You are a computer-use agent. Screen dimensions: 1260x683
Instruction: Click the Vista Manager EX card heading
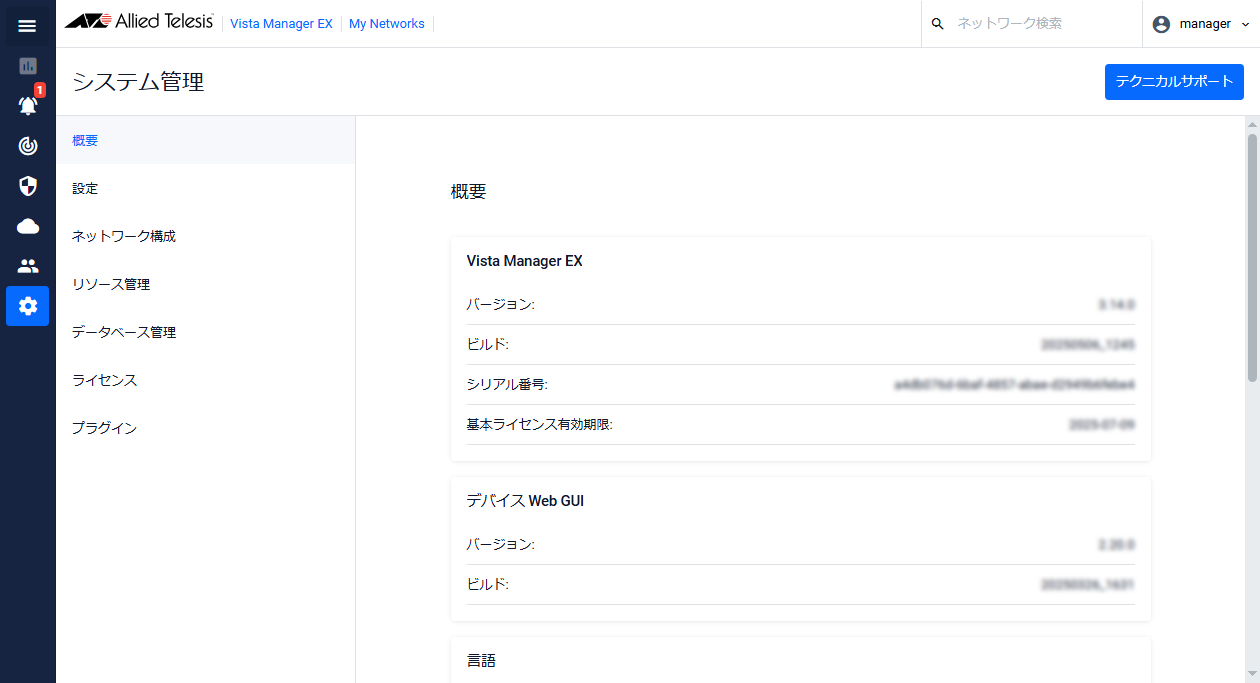pos(525,261)
